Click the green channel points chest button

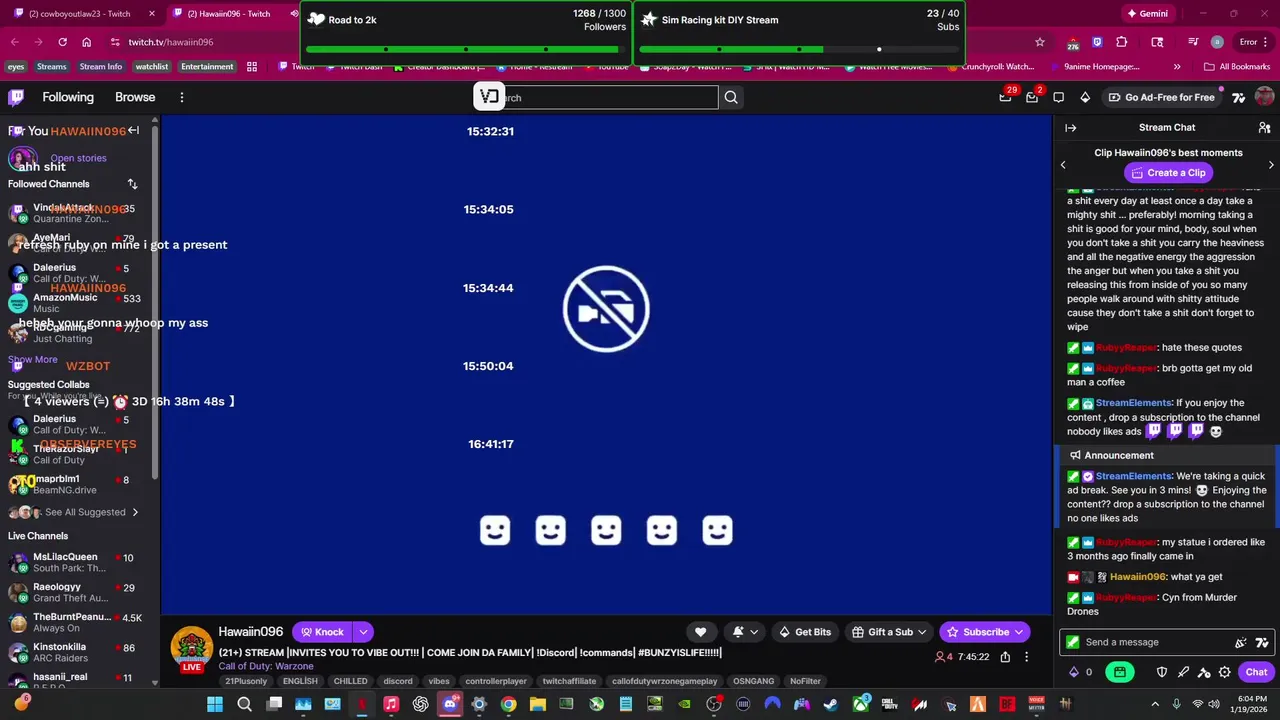tap(1120, 672)
